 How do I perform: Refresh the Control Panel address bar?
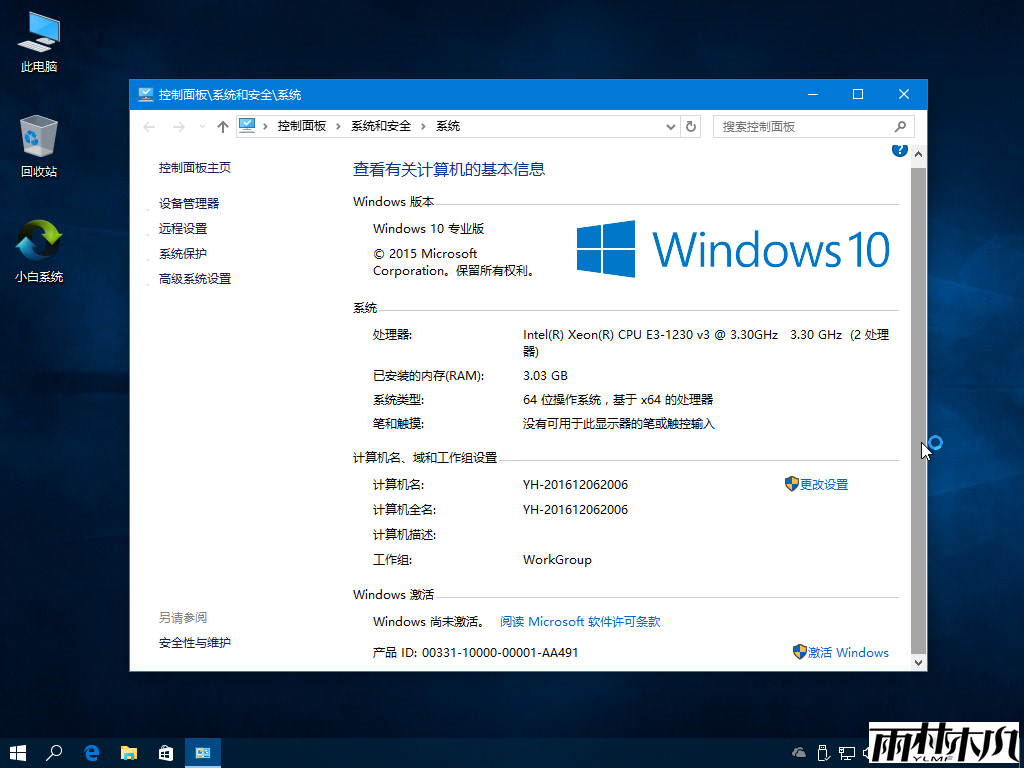point(691,127)
